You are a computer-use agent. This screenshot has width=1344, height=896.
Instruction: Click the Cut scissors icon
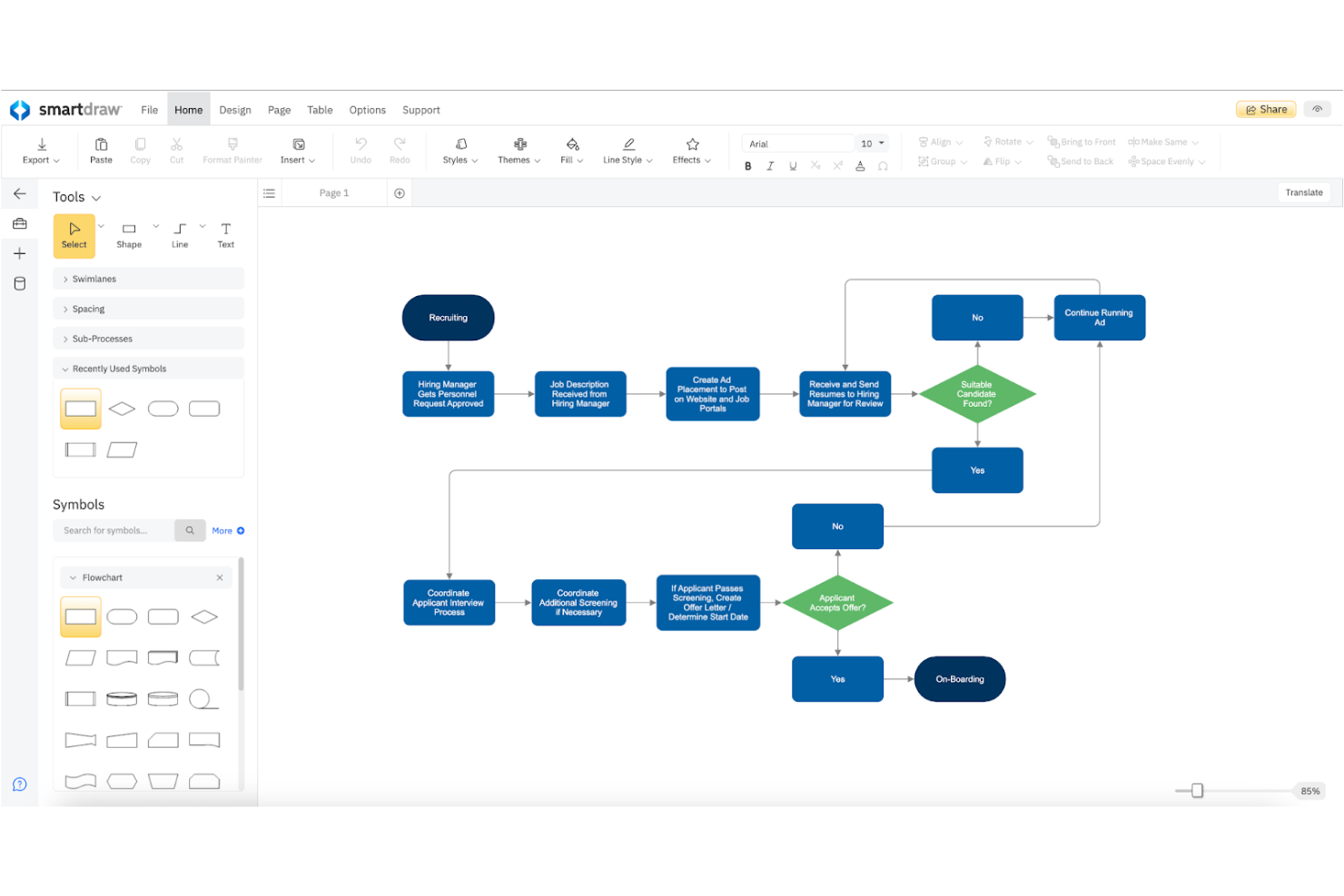pyautogui.click(x=176, y=144)
